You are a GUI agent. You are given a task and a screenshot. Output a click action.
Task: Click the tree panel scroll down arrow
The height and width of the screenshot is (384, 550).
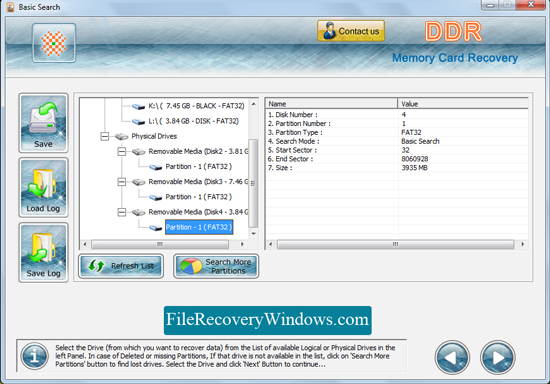[253, 234]
